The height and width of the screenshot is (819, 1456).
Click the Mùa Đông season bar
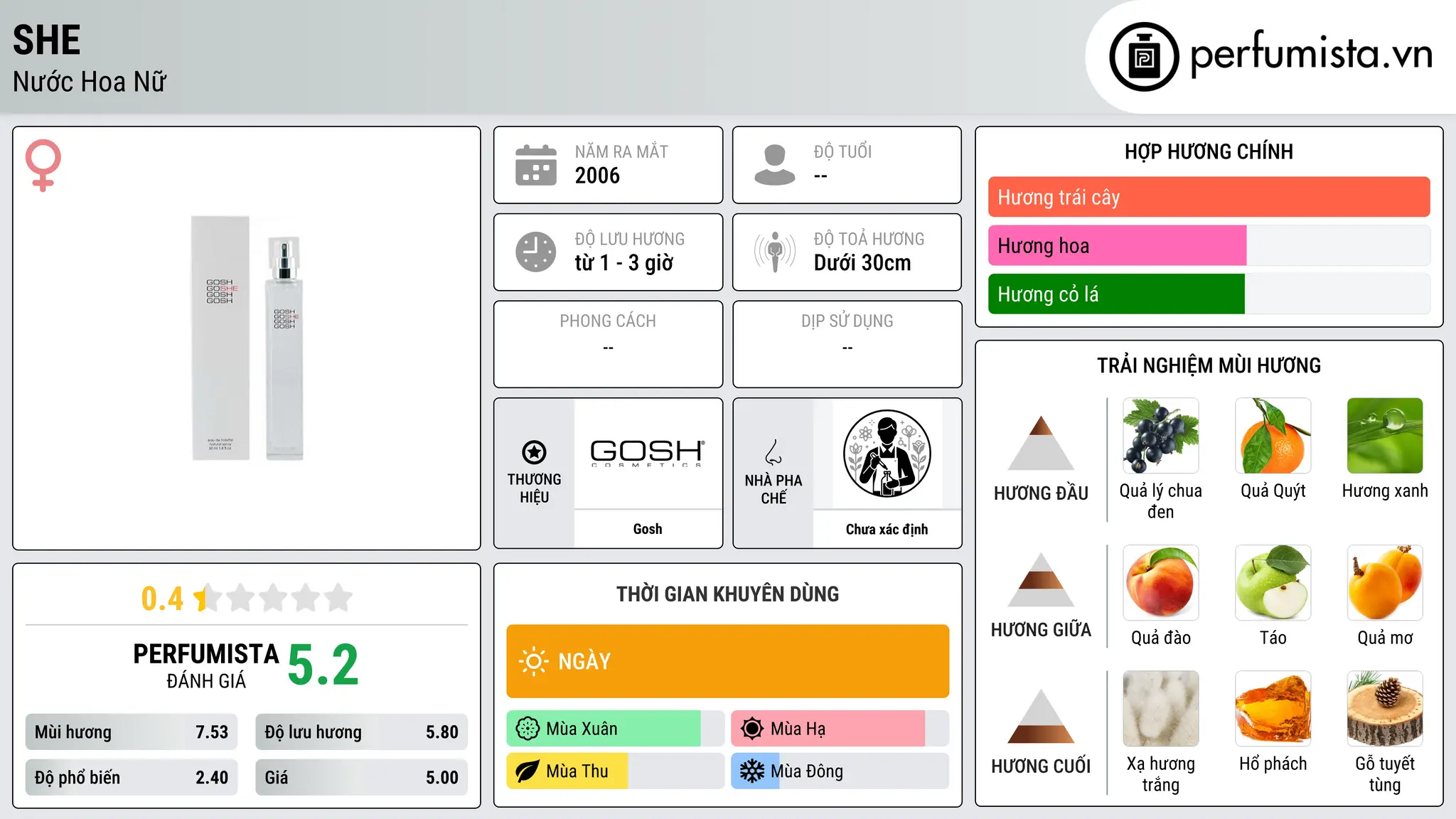[840, 771]
